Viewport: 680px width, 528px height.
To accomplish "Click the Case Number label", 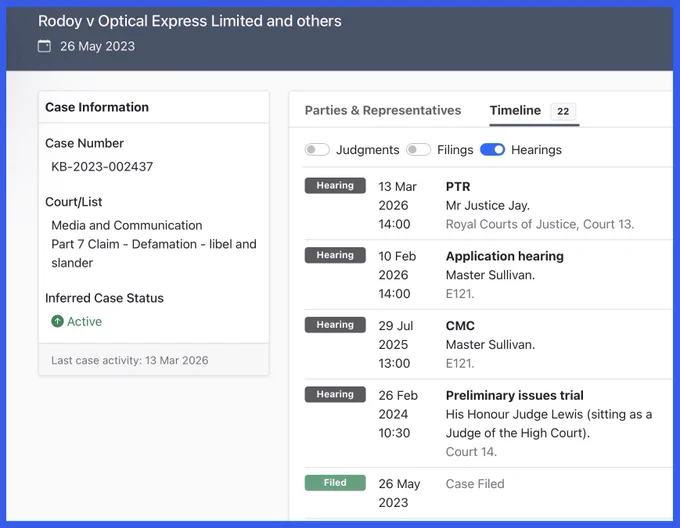I will [x=85, y=143].
